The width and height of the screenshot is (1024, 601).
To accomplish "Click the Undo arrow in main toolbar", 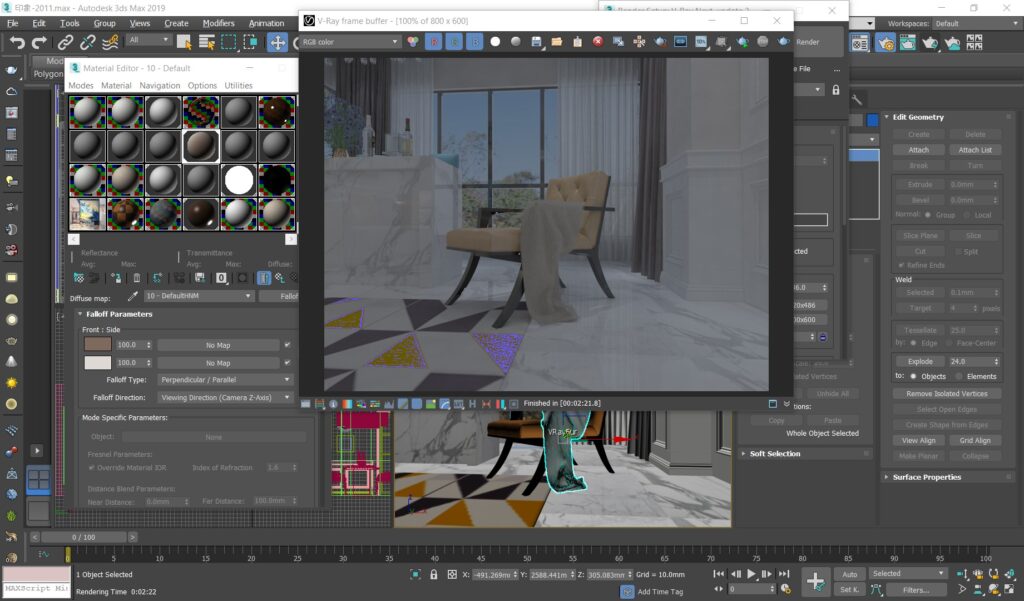I will (17, 42).
